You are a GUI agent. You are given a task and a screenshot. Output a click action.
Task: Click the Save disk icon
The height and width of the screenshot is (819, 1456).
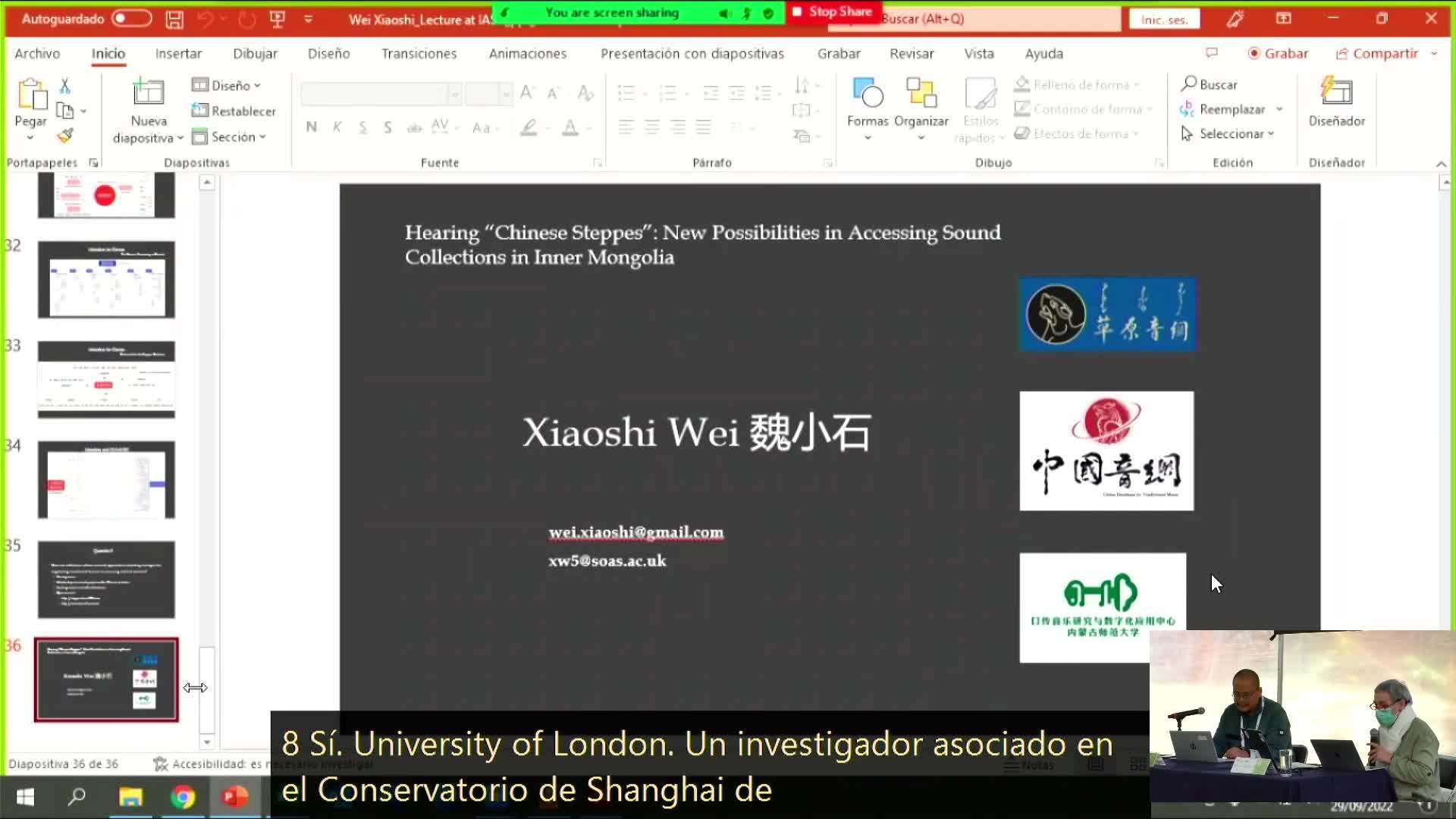175,20
